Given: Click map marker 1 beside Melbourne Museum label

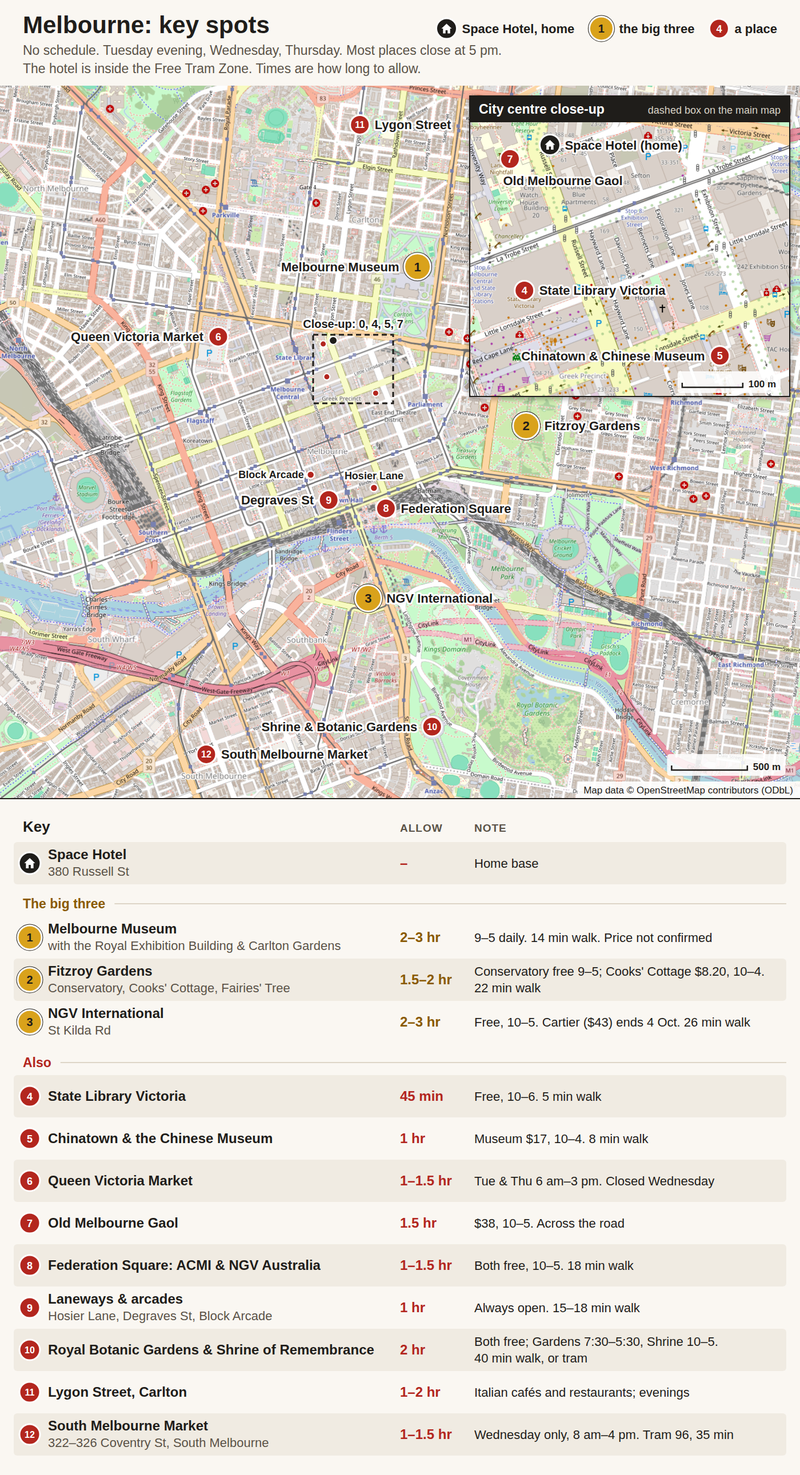Looking at the screenshot, I should [x=417, y=267].
